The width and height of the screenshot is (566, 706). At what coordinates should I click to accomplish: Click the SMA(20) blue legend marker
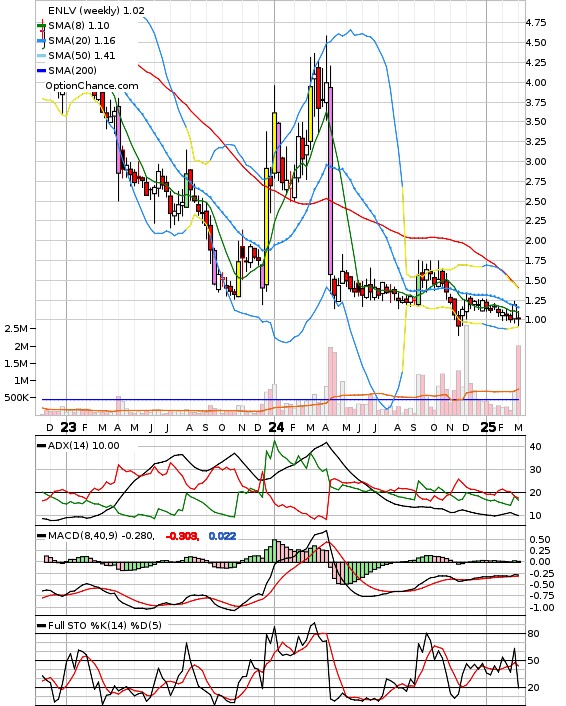point(41,41)
